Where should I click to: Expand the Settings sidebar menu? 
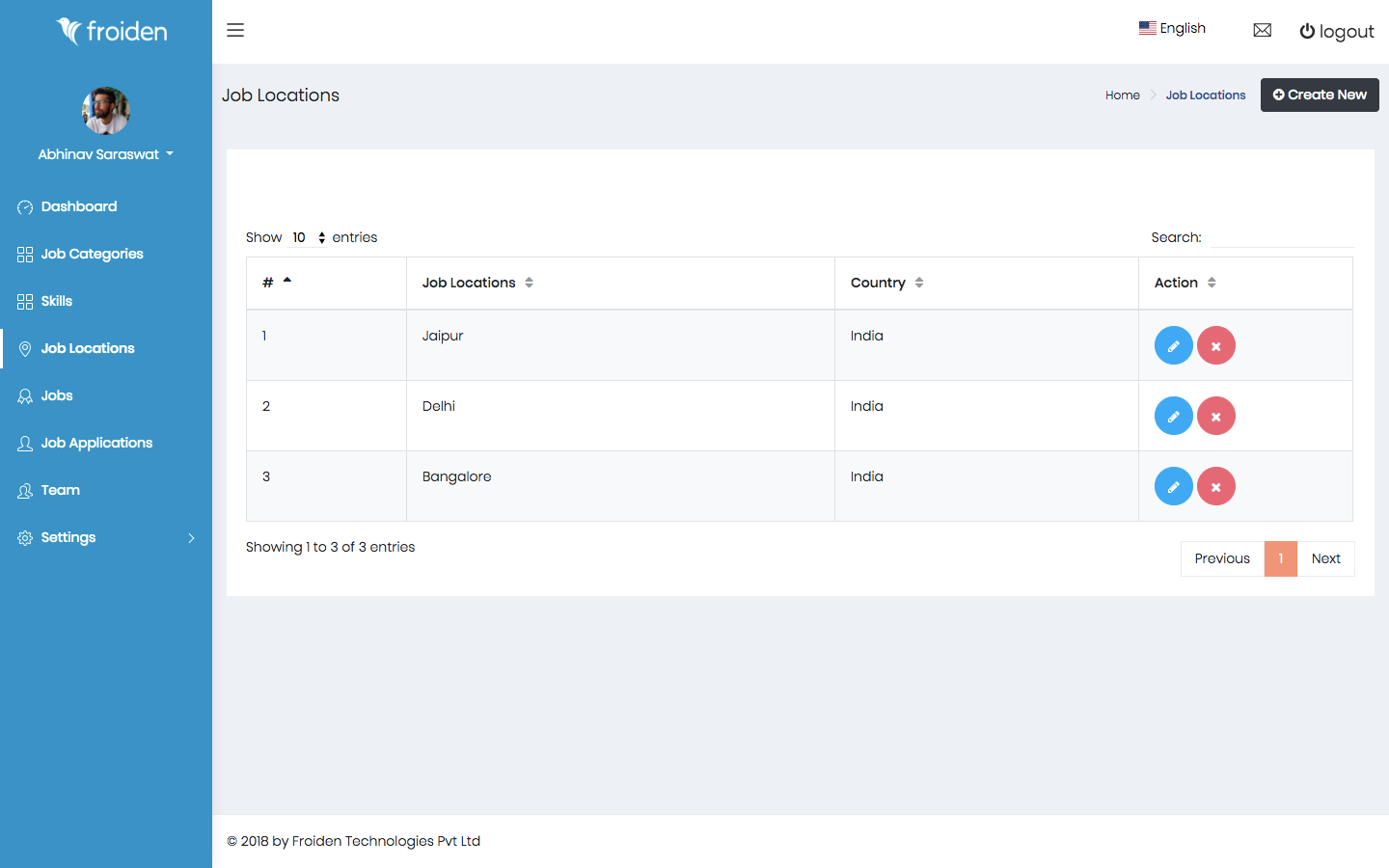click(x=106, y=537)
